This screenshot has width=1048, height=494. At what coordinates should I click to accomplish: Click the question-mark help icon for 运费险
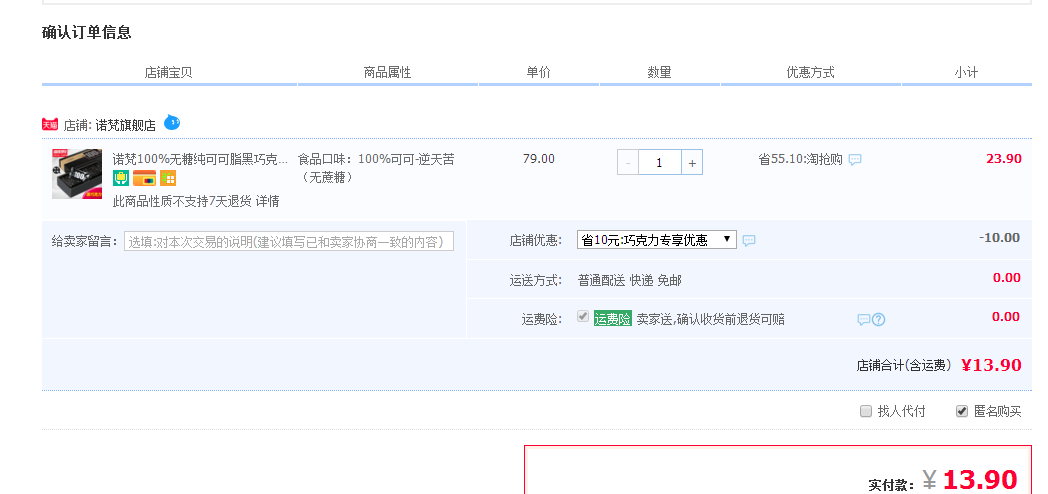tap(879, 320)
